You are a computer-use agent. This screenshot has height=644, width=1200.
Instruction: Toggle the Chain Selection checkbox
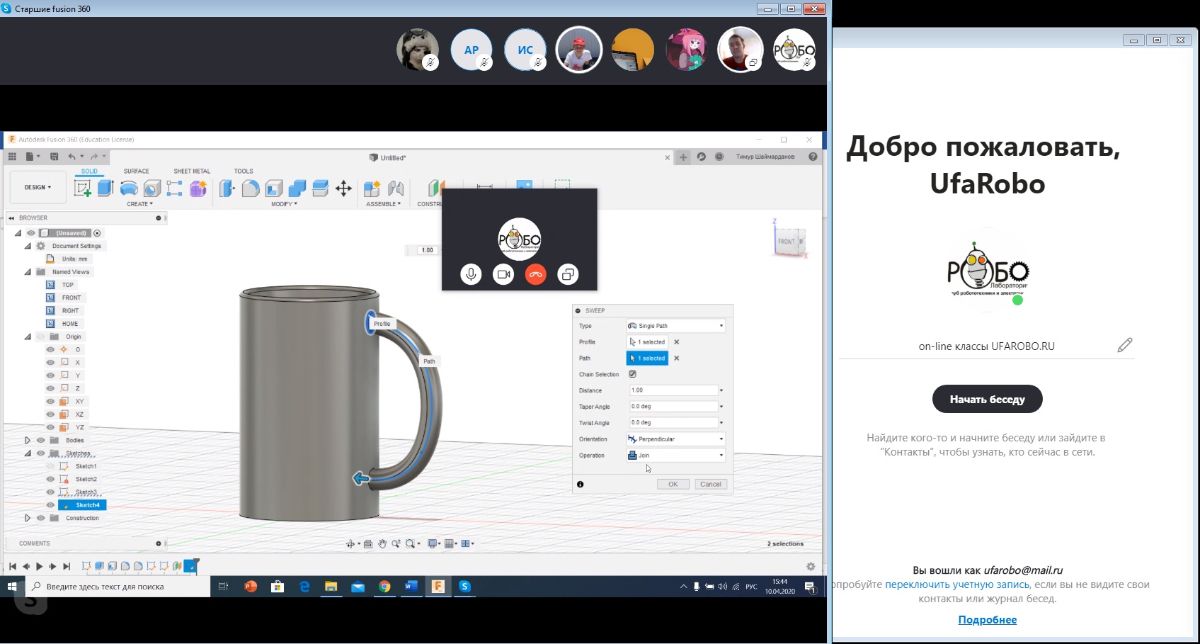coord(632,374)
